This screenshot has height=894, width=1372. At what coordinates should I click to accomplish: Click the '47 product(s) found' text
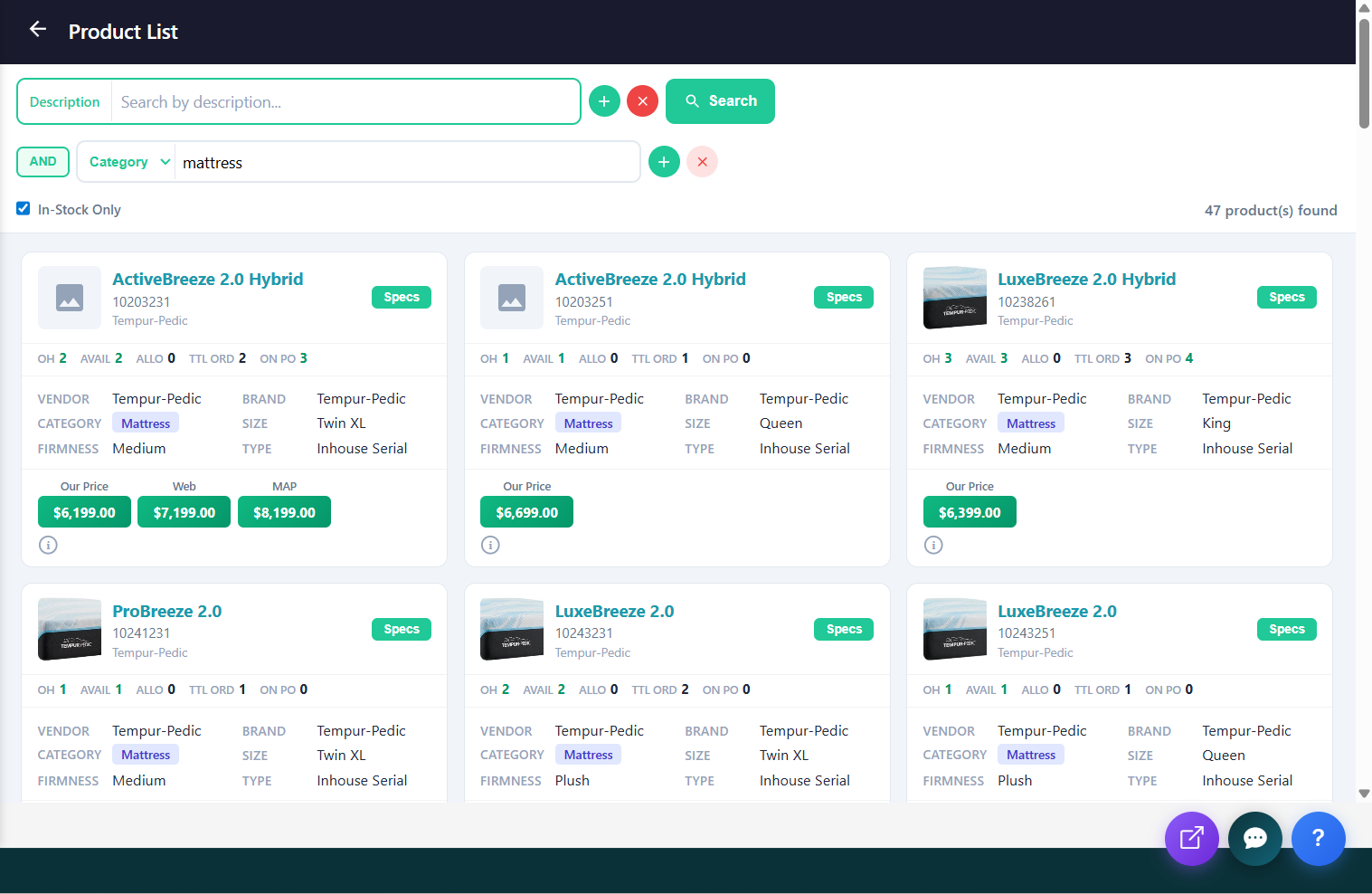[x=1271, y=210]
